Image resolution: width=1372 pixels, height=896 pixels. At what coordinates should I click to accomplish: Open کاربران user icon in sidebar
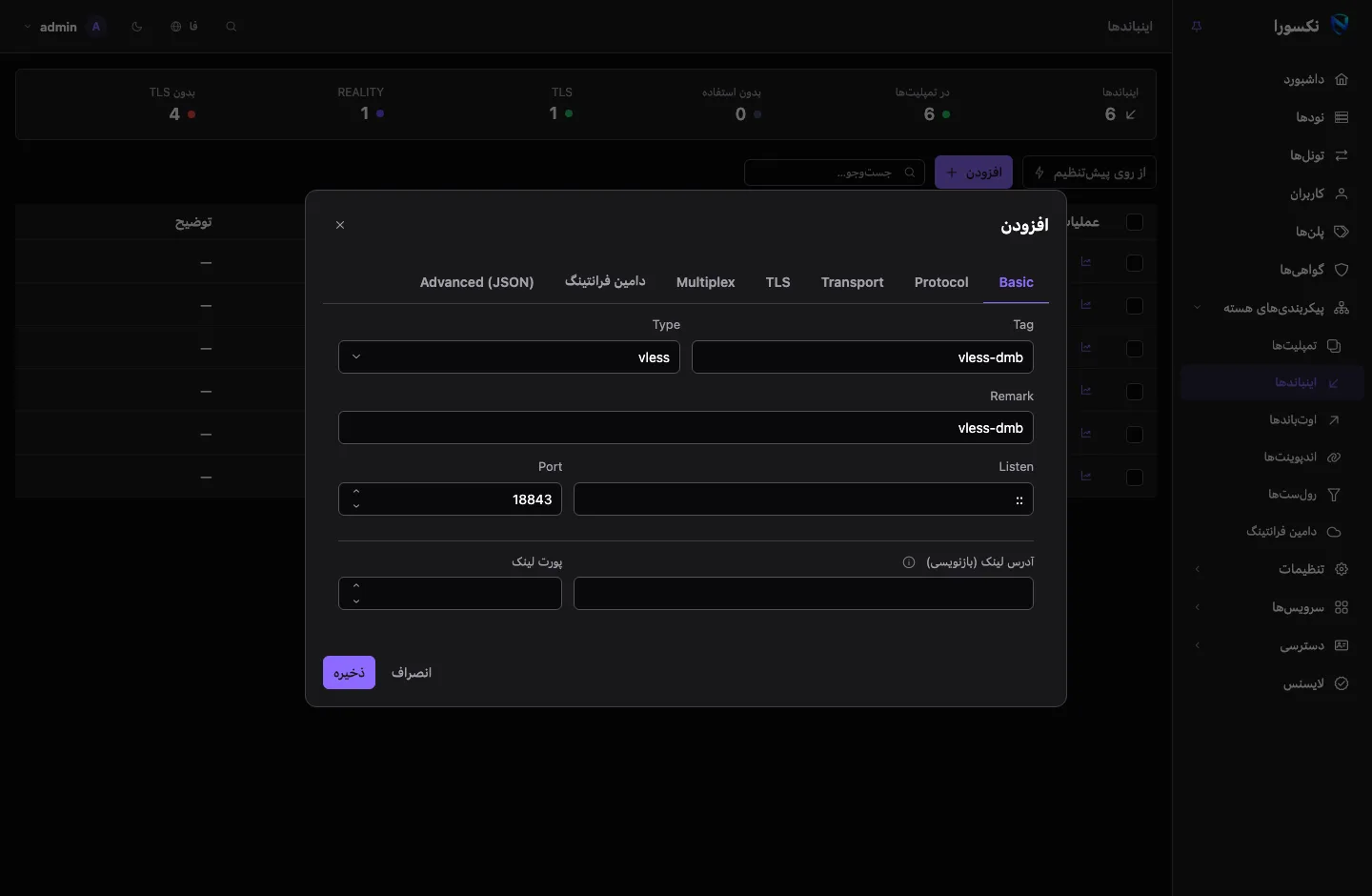[1342, 193]
